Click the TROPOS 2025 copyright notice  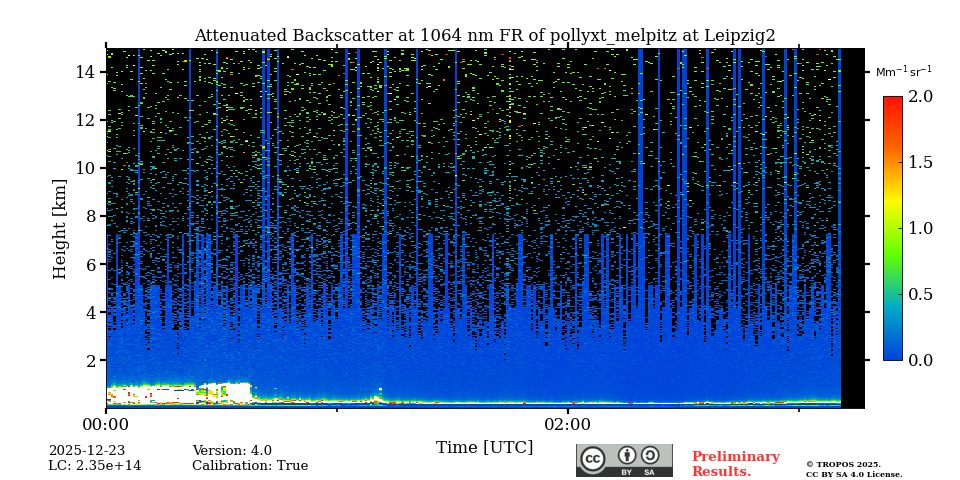[843, 464]
